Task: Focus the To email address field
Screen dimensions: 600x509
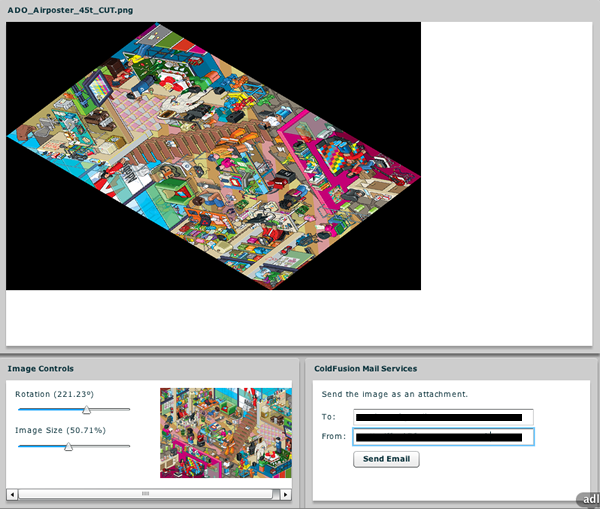Action: (x=443, y=417)
